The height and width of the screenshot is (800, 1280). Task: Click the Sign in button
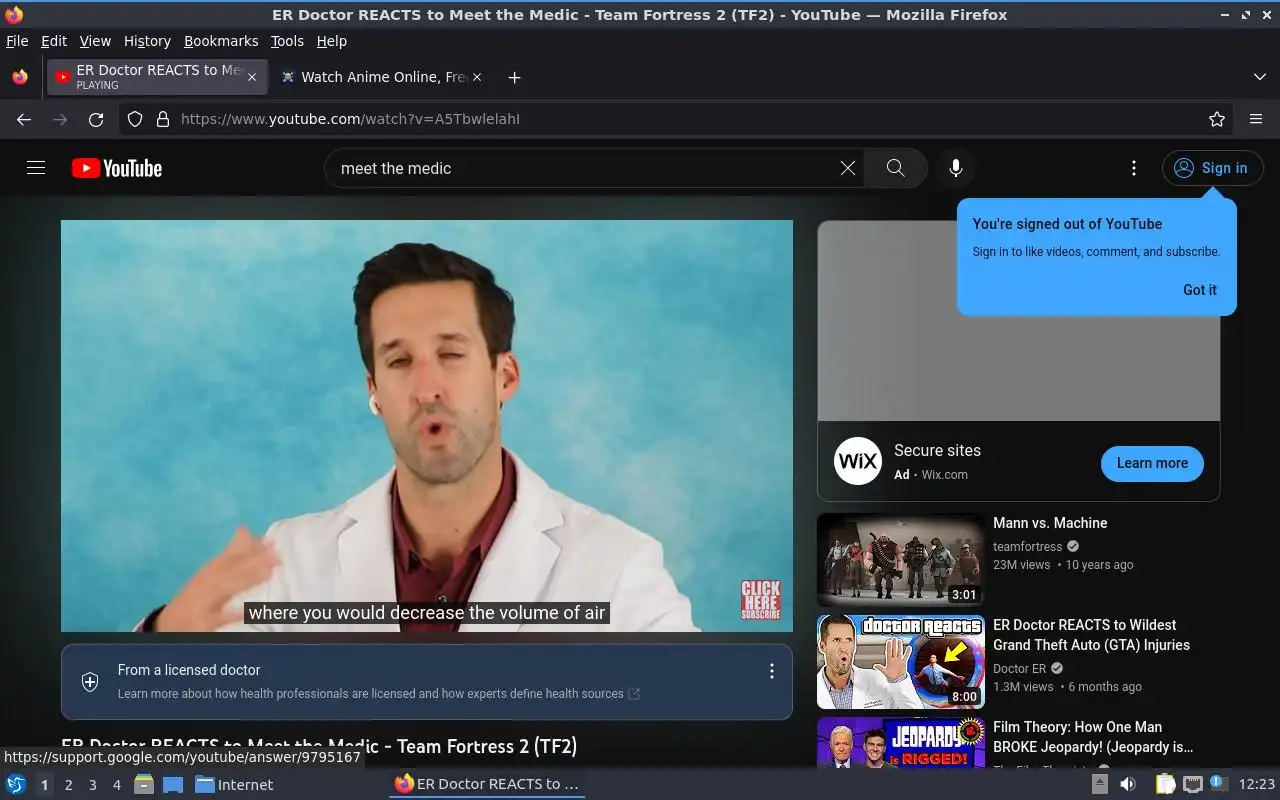pos(1212,168)
